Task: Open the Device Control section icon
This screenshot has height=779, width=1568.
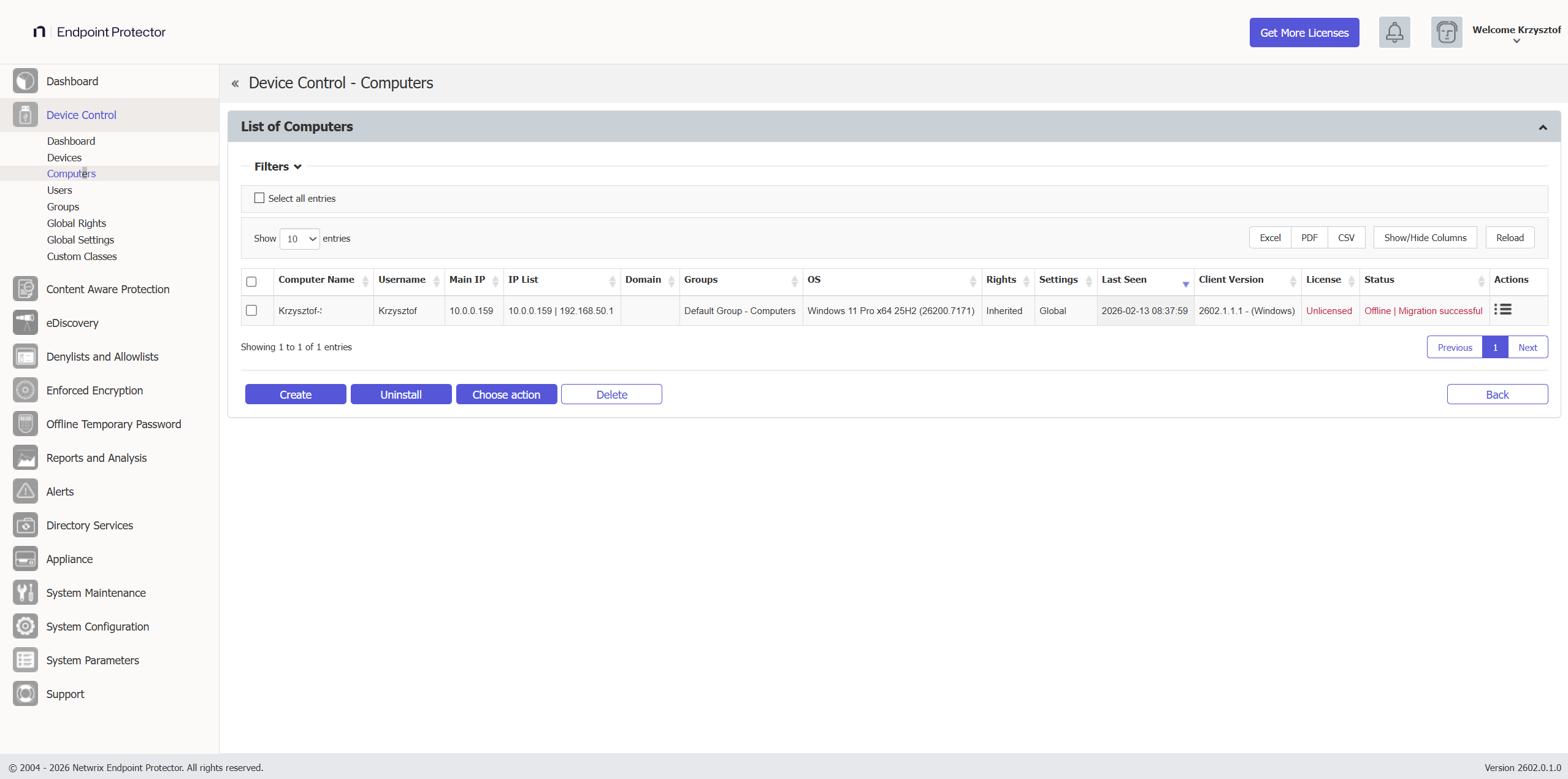Action: [25, 115]
